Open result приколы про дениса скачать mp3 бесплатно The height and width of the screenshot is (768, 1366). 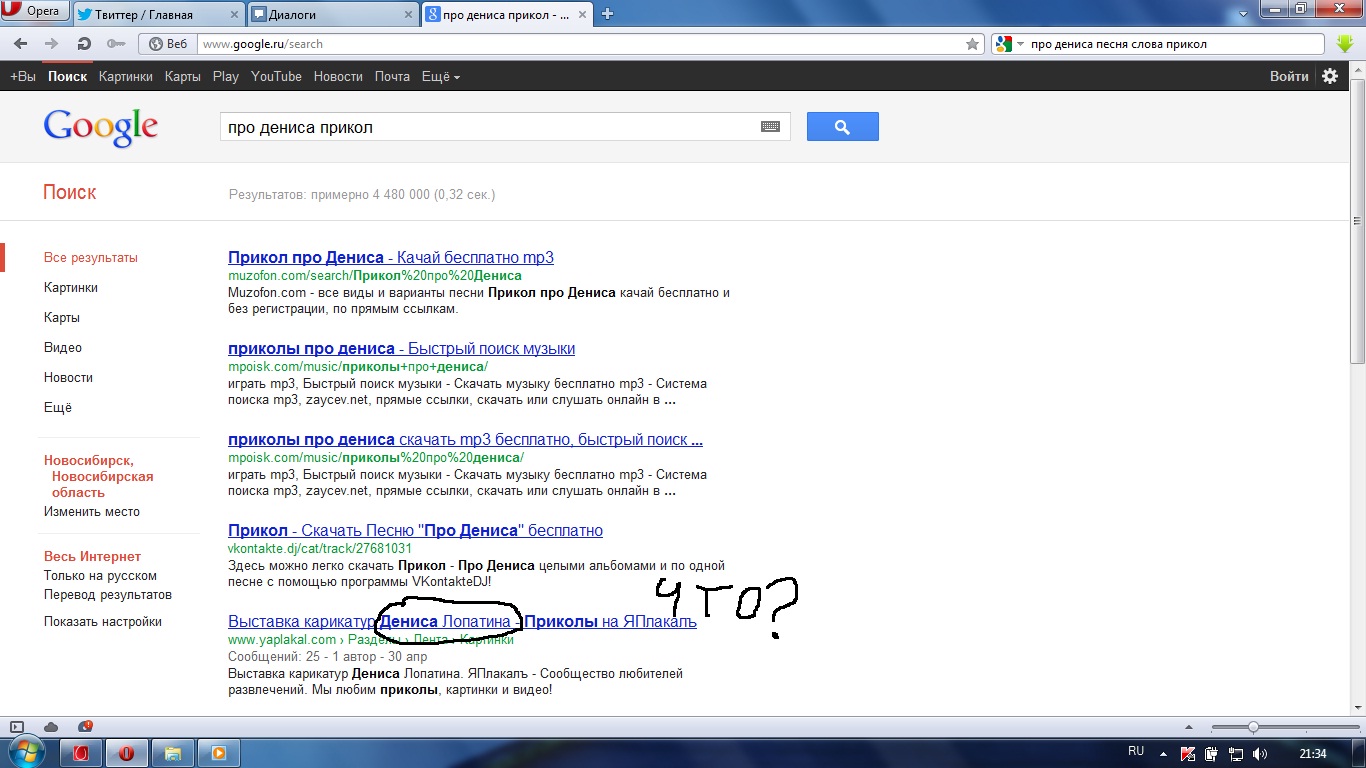pos(465,439)
